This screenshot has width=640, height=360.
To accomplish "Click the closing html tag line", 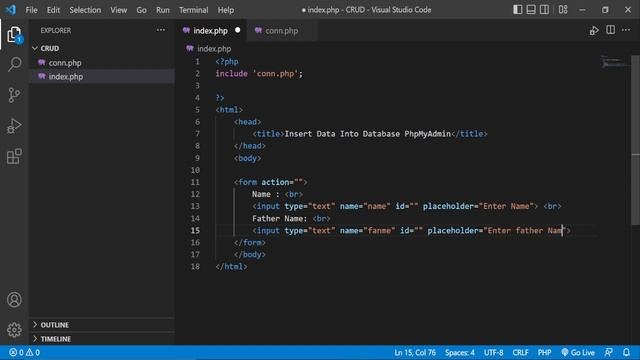I will pyautogui.click(x=231, y=267).
